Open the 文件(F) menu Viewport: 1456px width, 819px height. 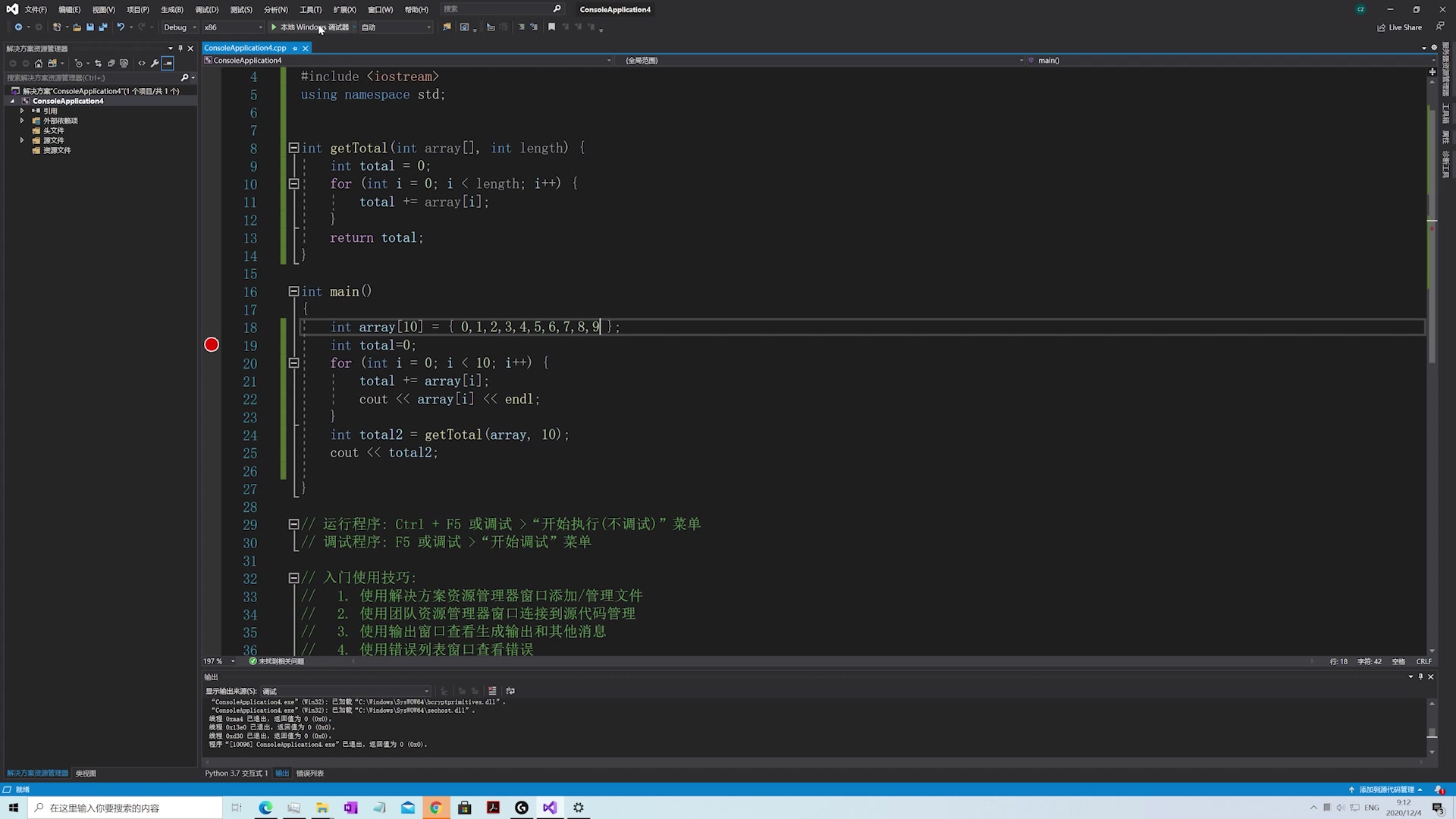[x=36, y=10]
